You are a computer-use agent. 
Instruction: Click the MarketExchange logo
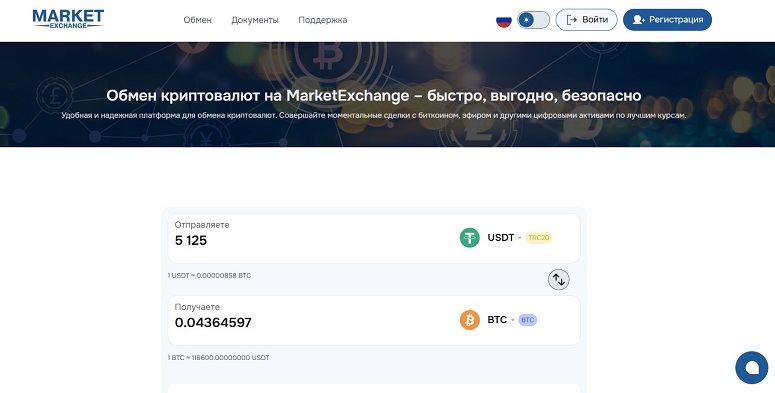click(x=68, y=19)
